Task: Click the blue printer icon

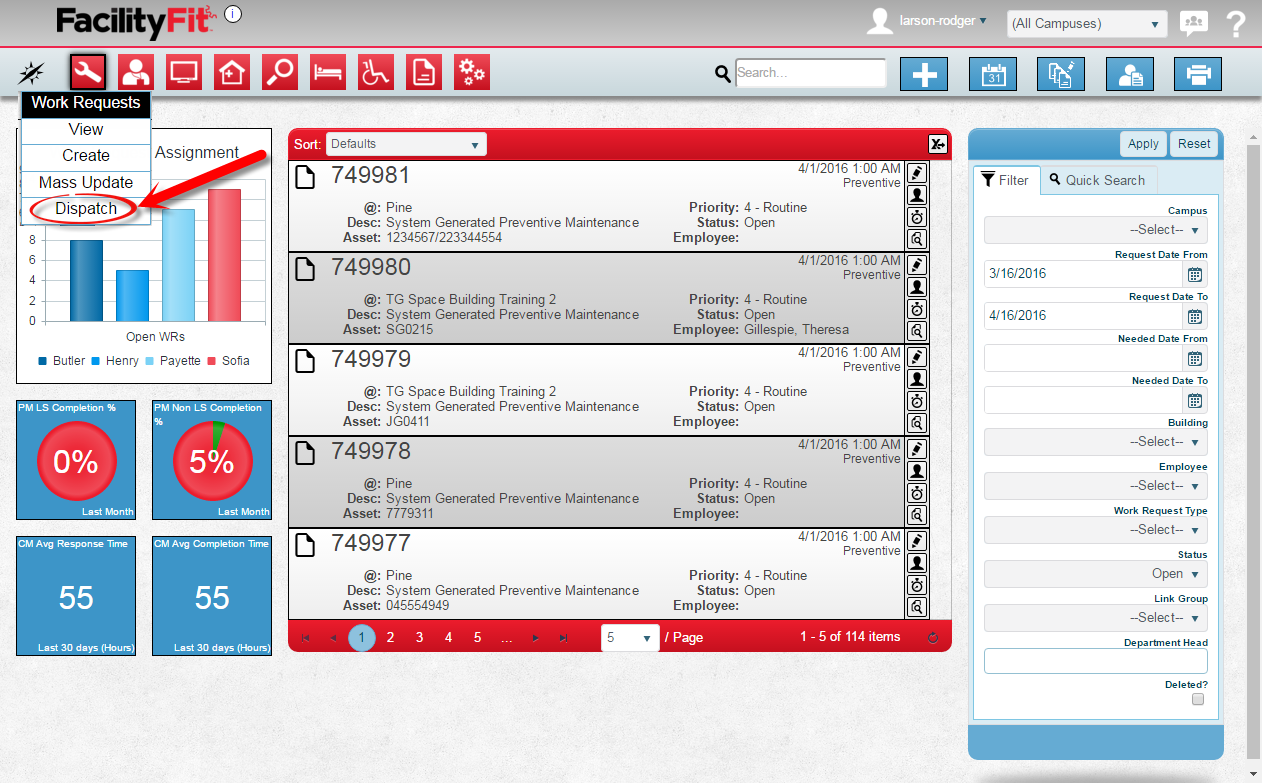Action: (x=1198, y=74)
